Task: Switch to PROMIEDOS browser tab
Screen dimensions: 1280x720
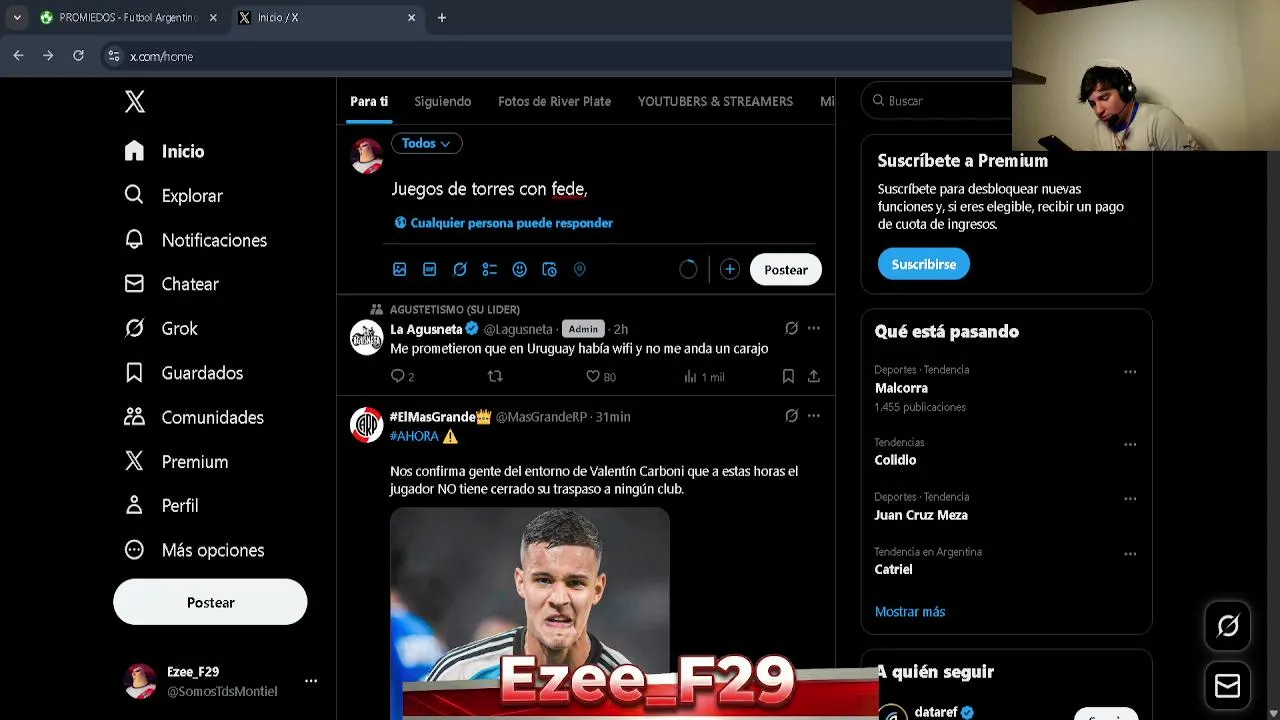Action: (128, 18)
